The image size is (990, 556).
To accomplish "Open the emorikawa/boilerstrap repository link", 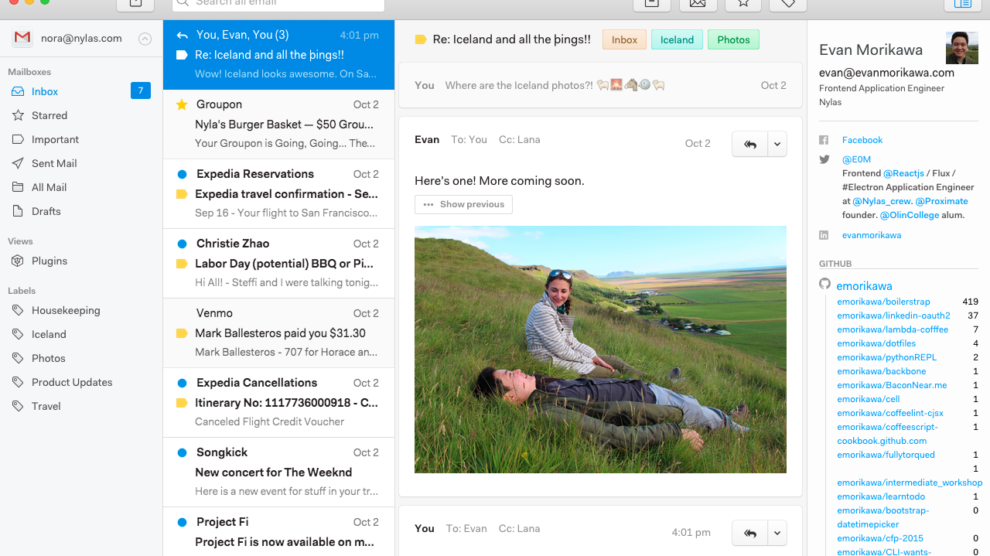I will 883,302.
